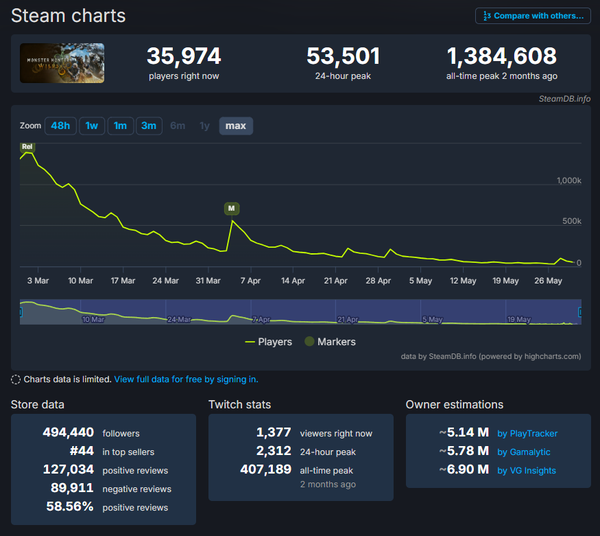Click the compare icon in Compare button
Screen dimensions: 600x536
[x=487, y=16]
